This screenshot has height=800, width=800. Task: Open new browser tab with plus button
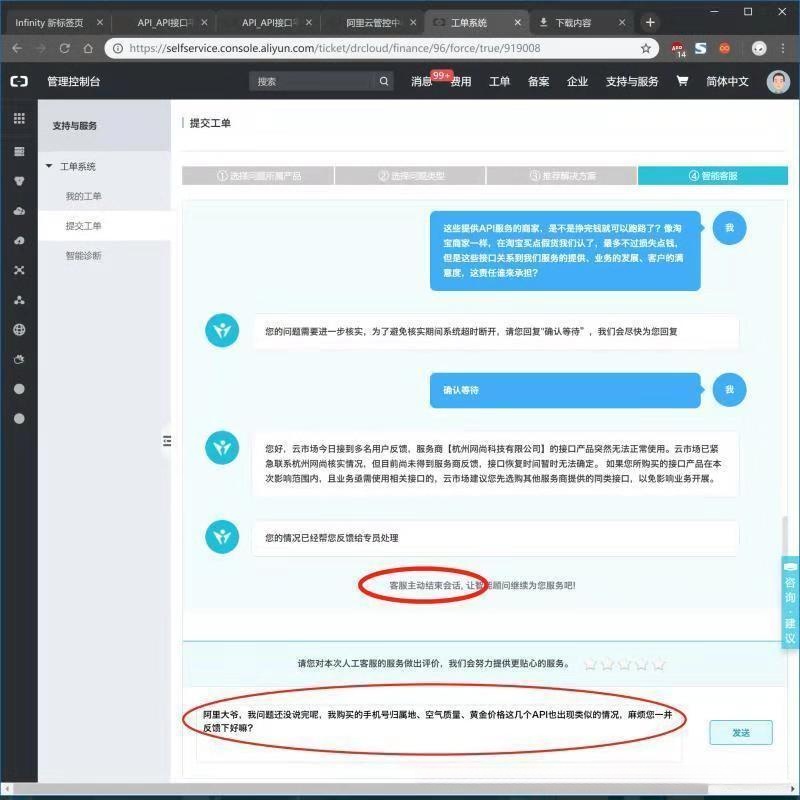coord(650,23)
